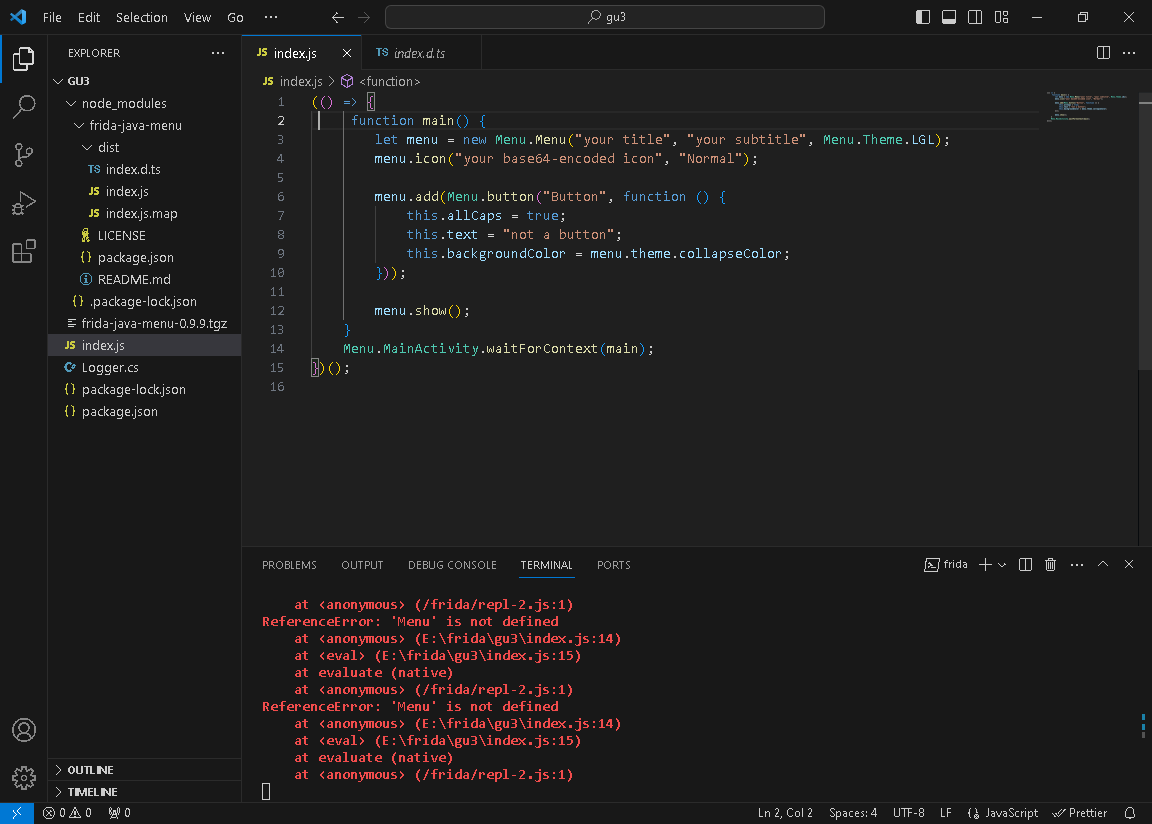Collapse the dist folder

click(x=87, y=148)
